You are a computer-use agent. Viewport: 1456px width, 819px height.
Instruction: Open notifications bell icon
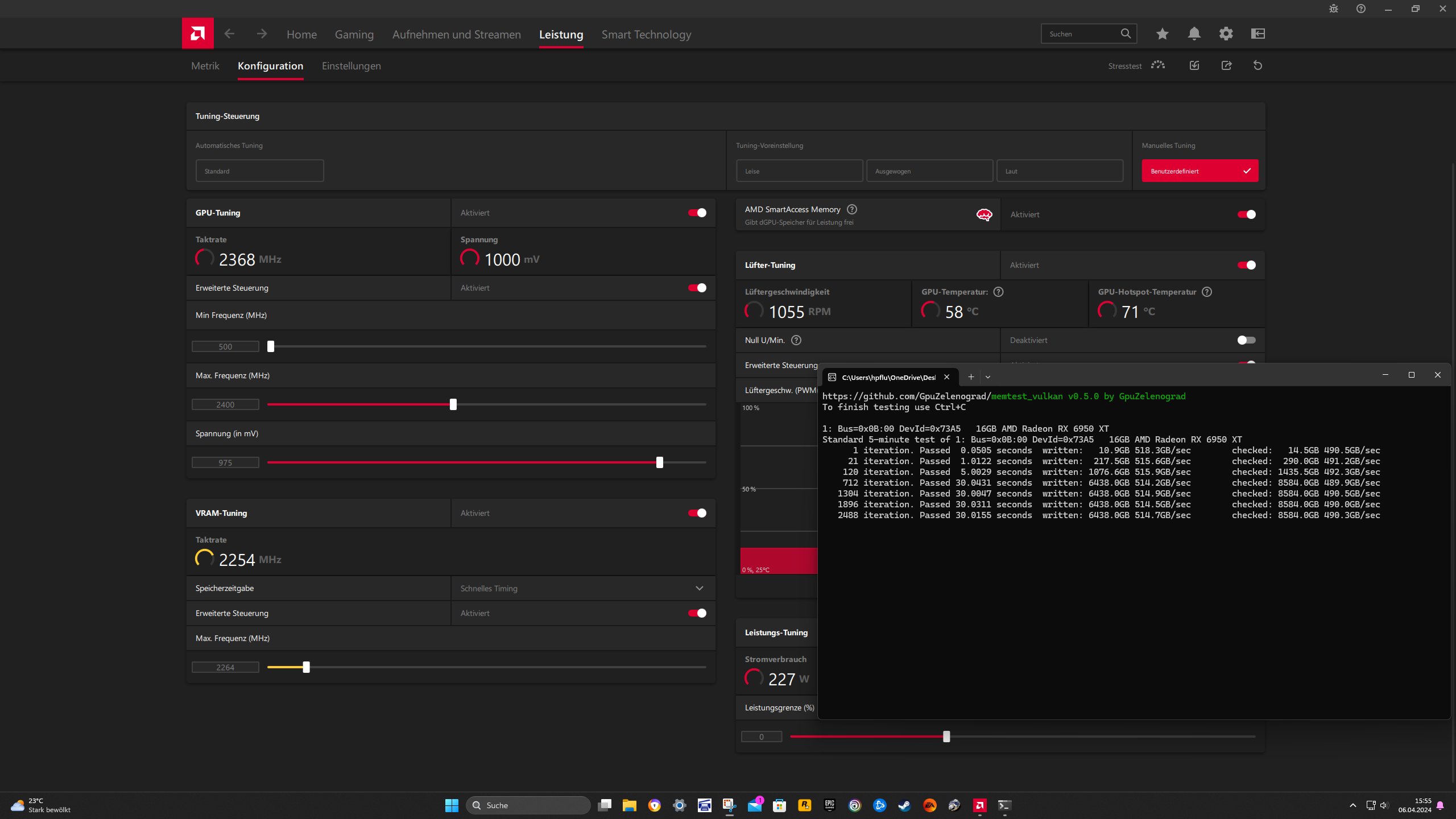[1194, 34]
